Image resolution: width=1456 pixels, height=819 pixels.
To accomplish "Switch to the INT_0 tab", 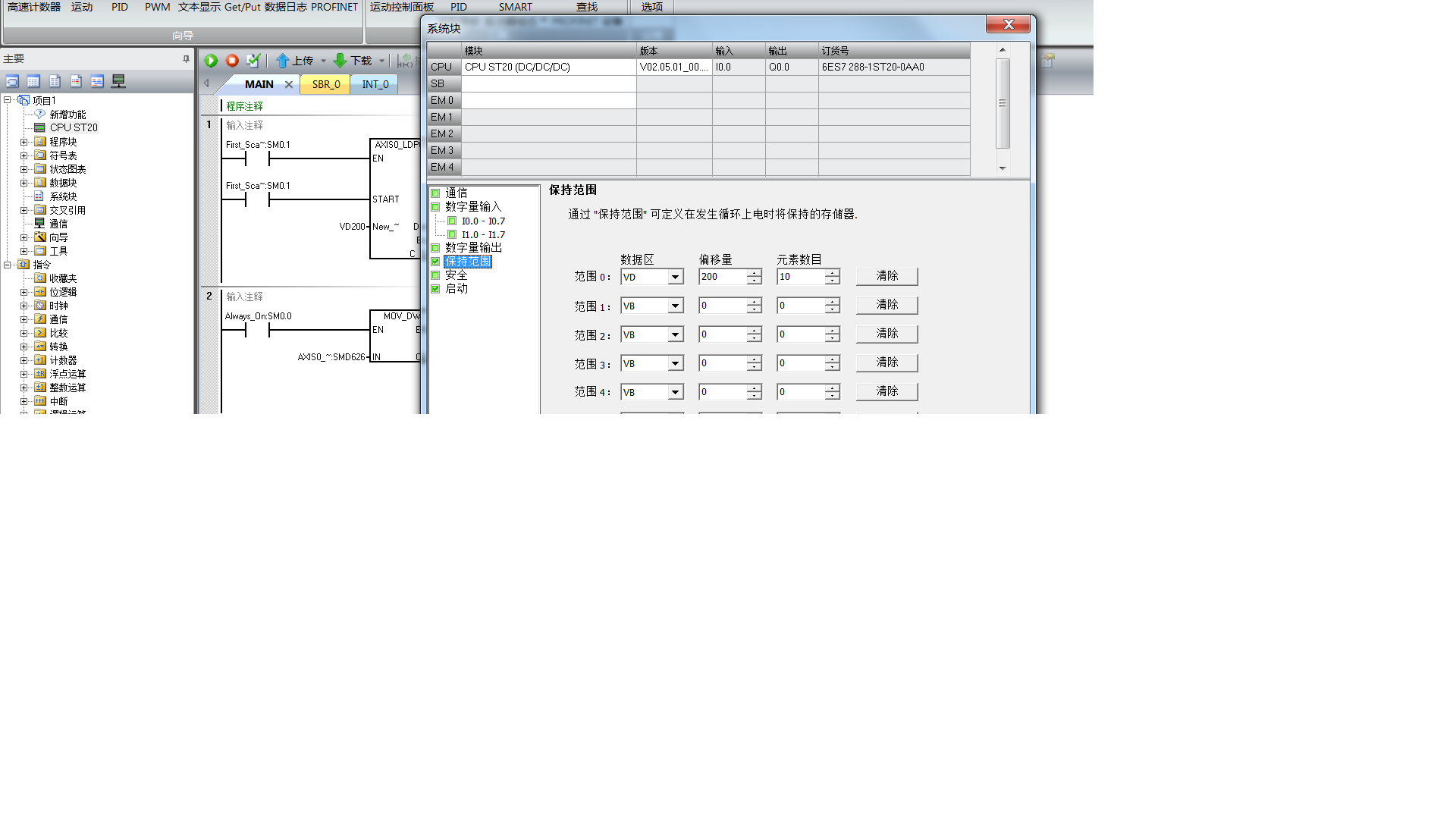I will pos(375,84).
